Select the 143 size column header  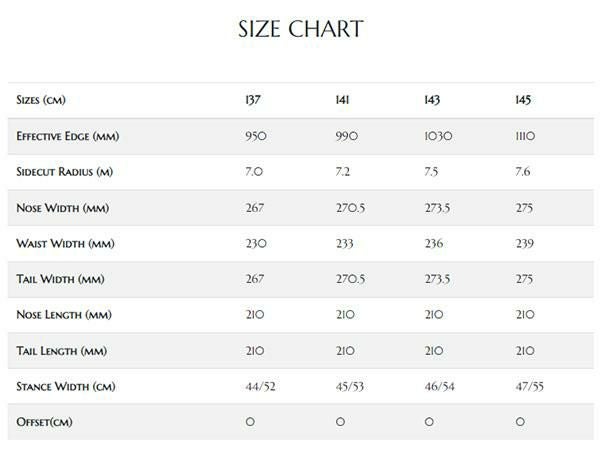[433, 100]
